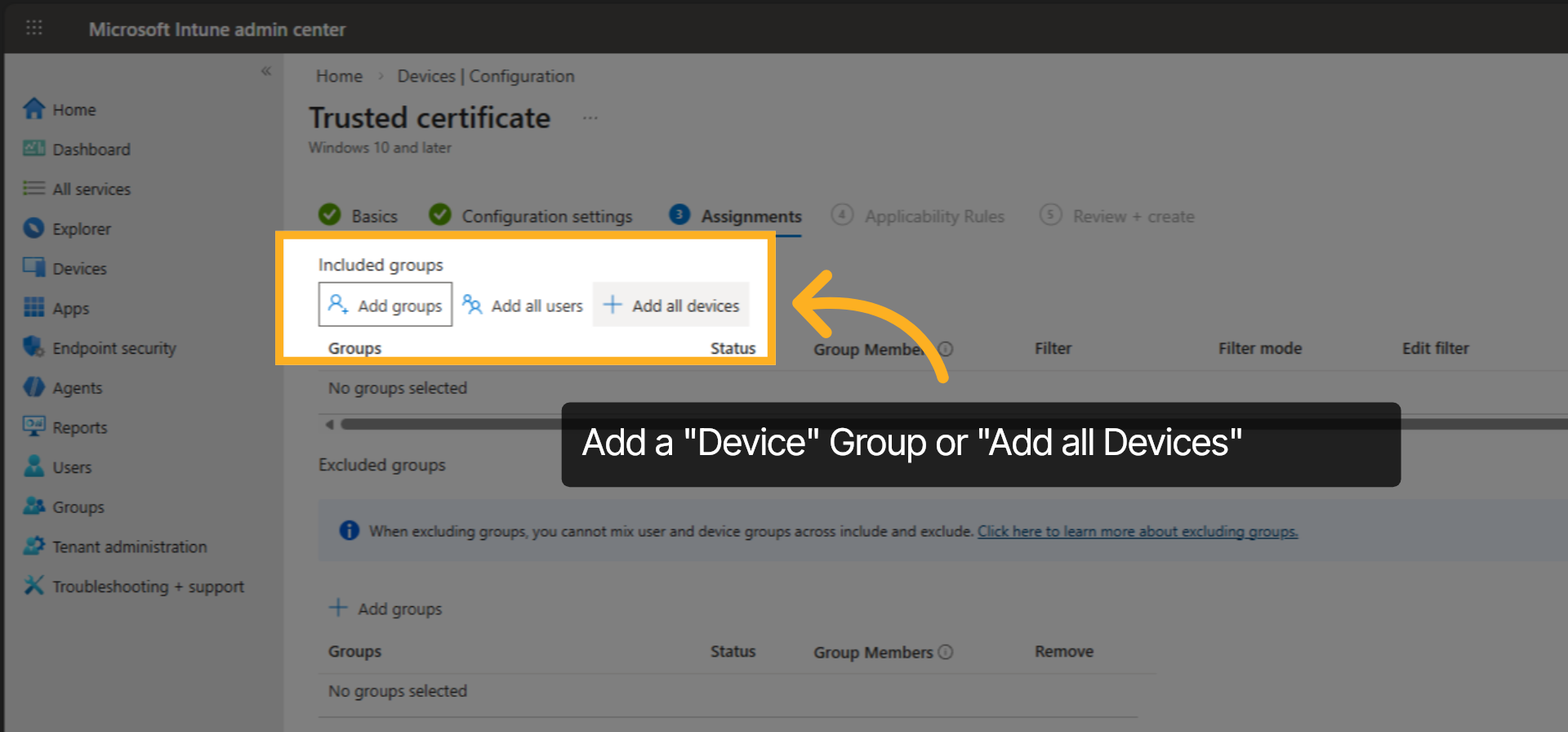Click the Edit filter column header
The image size is (1568, 732).
[x=1435, y=348]
